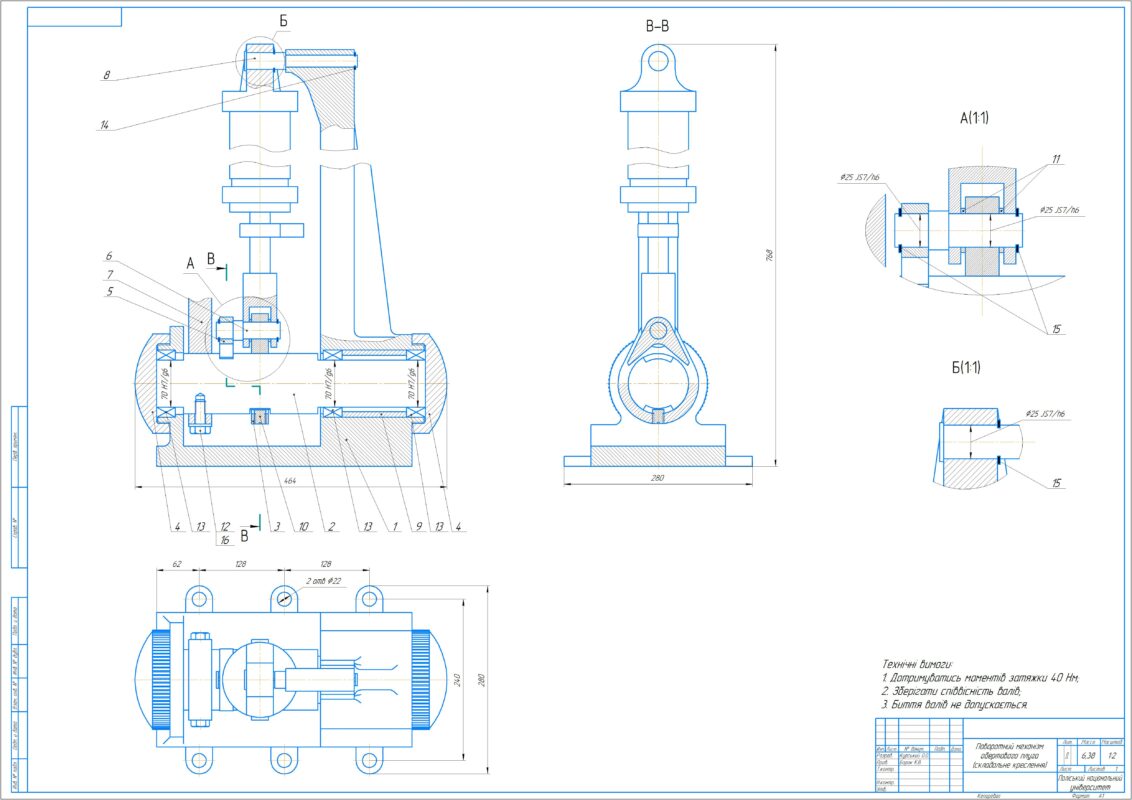
Task: Select "Поліський національний університет" in the title block
Action: [1091, 783]
